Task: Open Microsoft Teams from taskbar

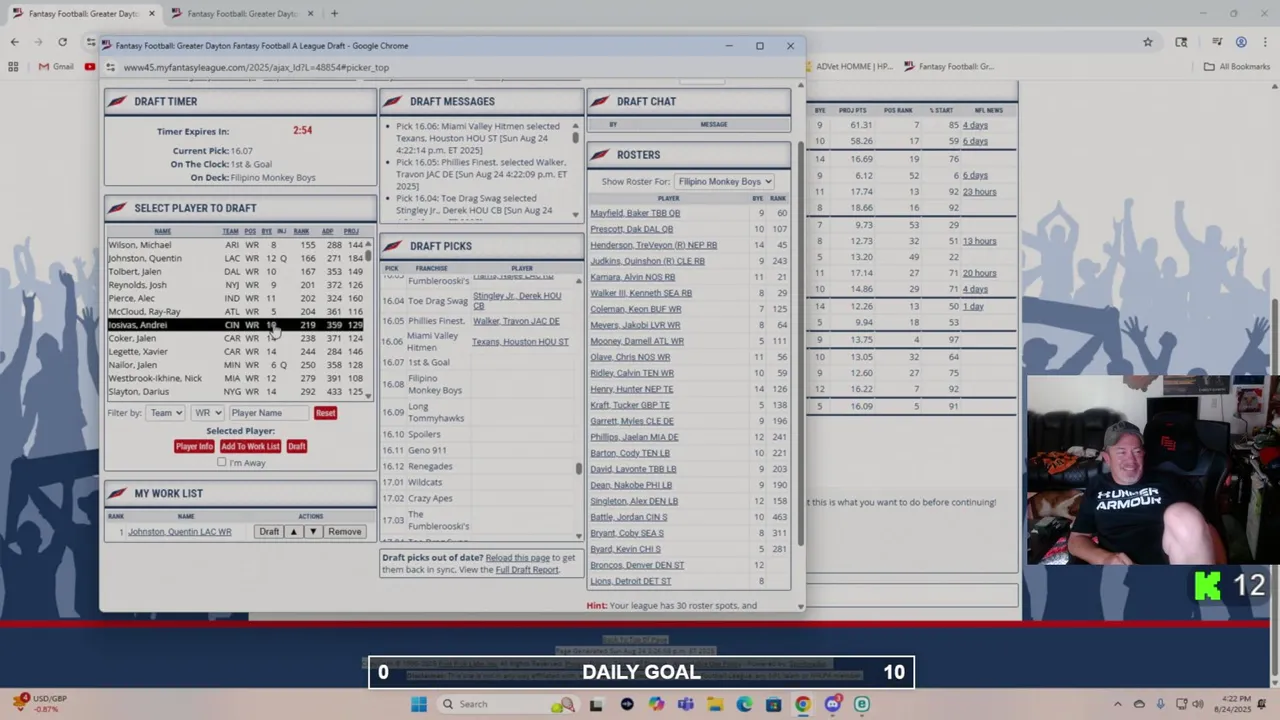Action: (685, 704)
